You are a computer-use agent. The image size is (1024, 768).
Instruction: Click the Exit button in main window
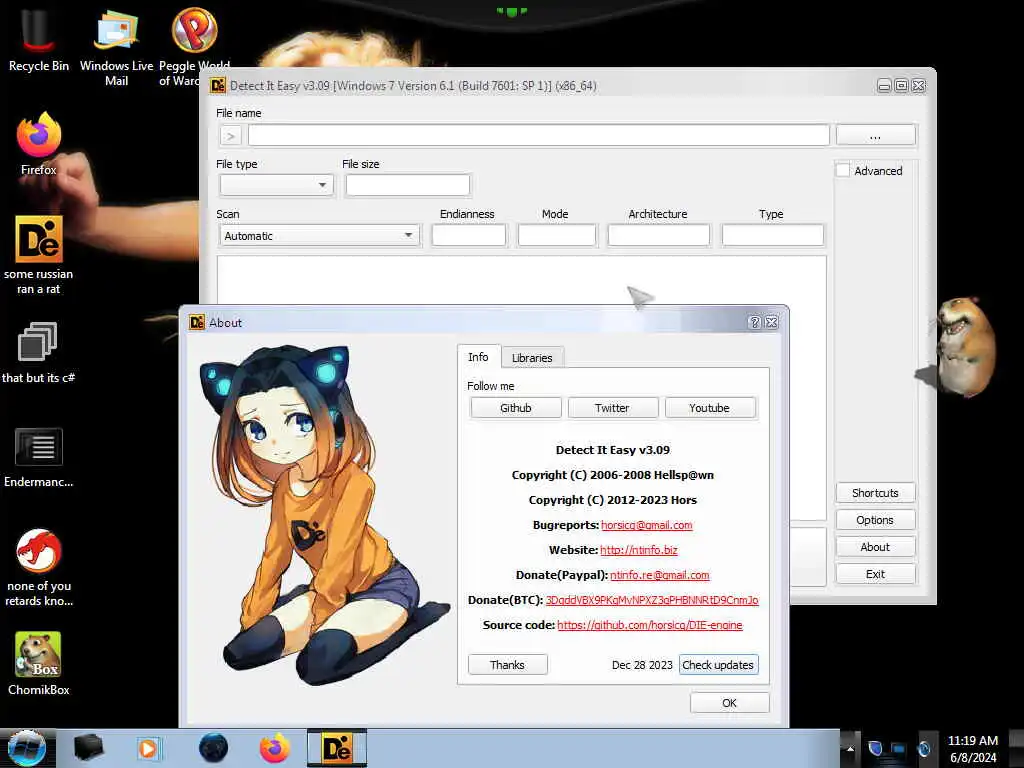pos(875,574)
